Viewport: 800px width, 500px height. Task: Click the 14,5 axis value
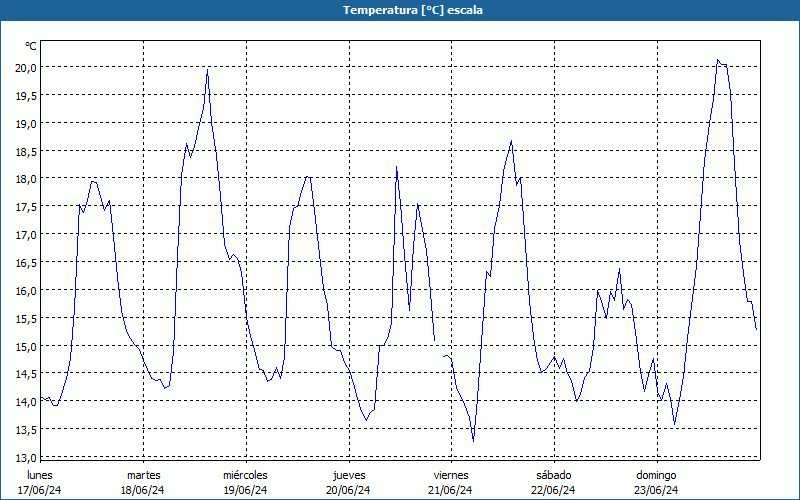(x=26, y=374)
